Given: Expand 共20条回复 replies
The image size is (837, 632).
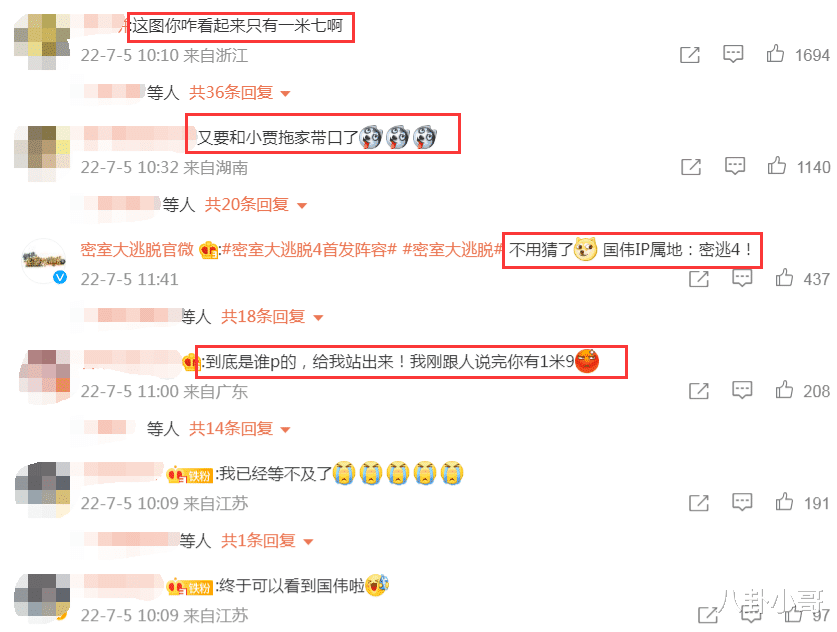Looking at the screenshot, I should [x=256, y=205].
